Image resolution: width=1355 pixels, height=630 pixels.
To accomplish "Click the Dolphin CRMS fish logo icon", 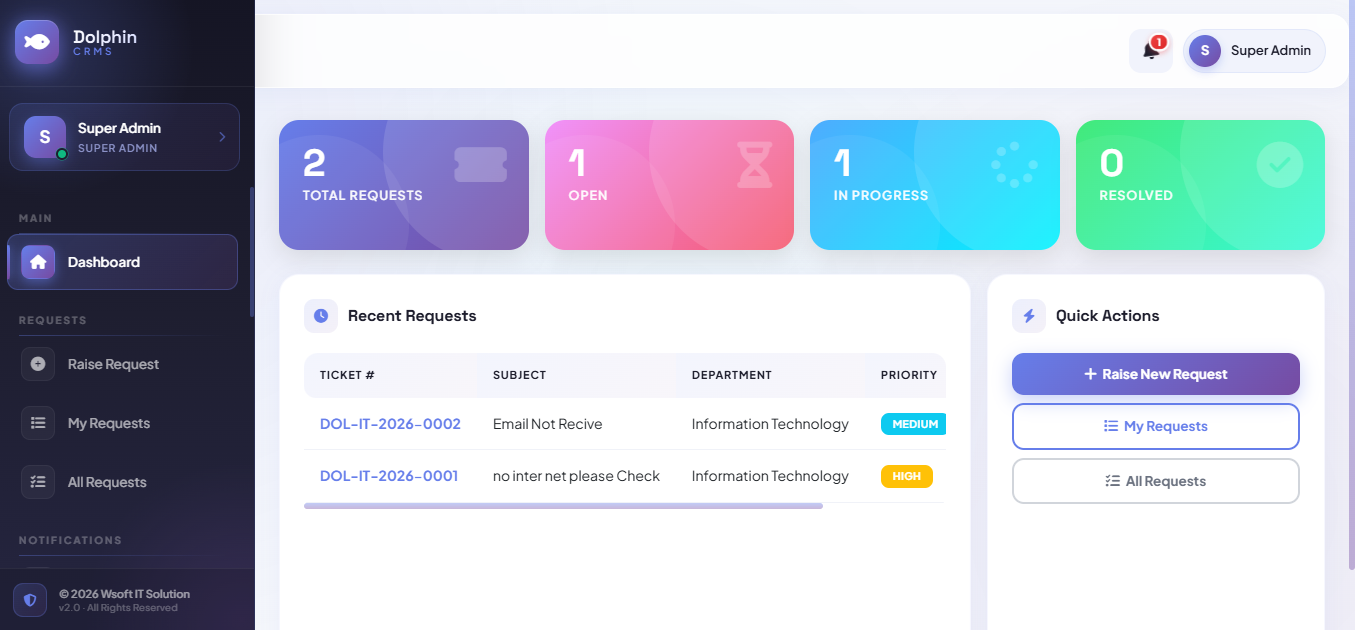I will click(x=37, y=42).
